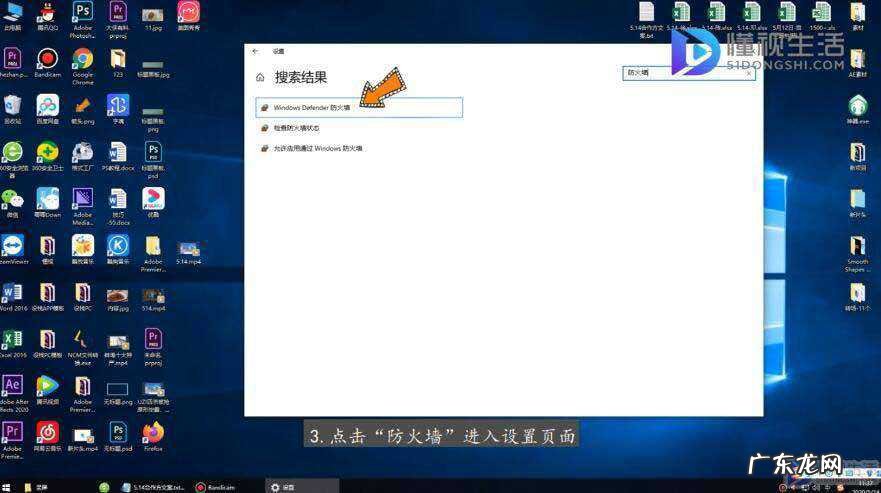Open the 123 folder on desktop

tap(118, 63)
